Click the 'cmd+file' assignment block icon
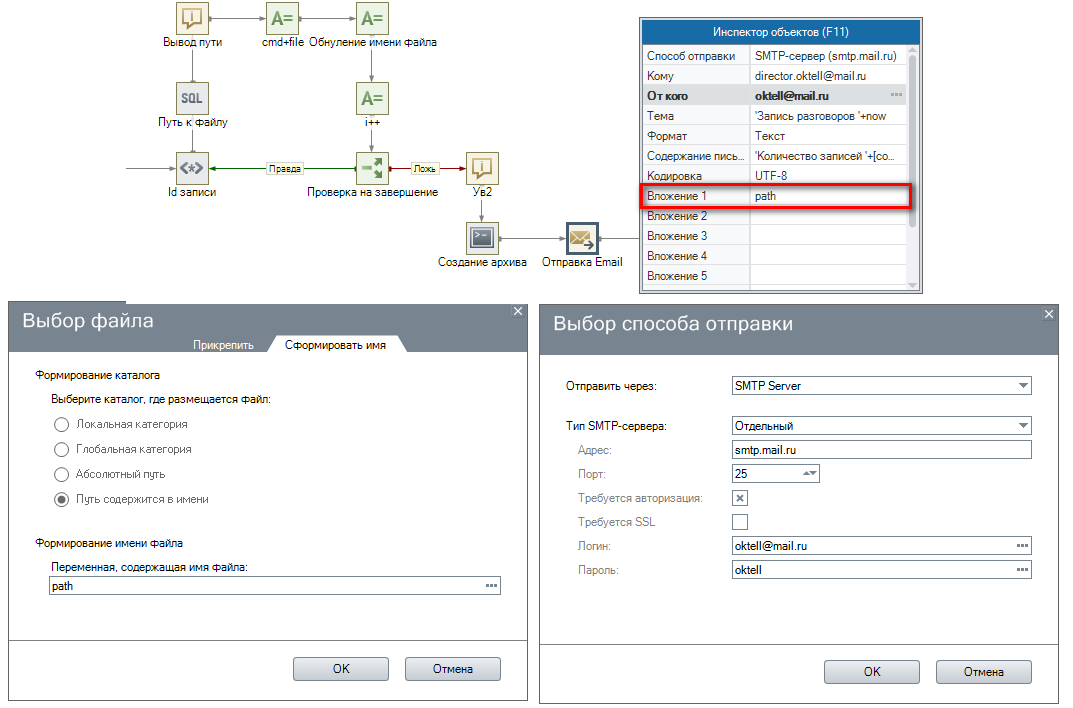The height and width of the screenshot is (708, 1073). pos(282,18)
